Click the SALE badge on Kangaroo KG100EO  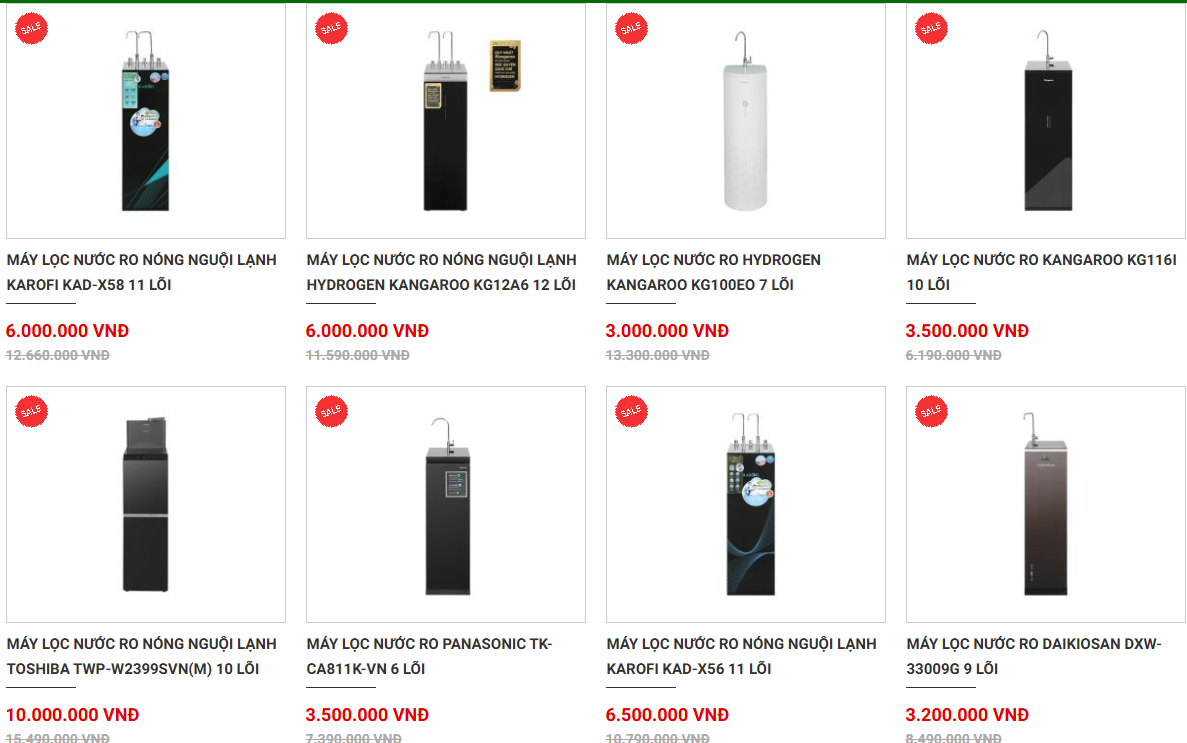coord(632,28)
